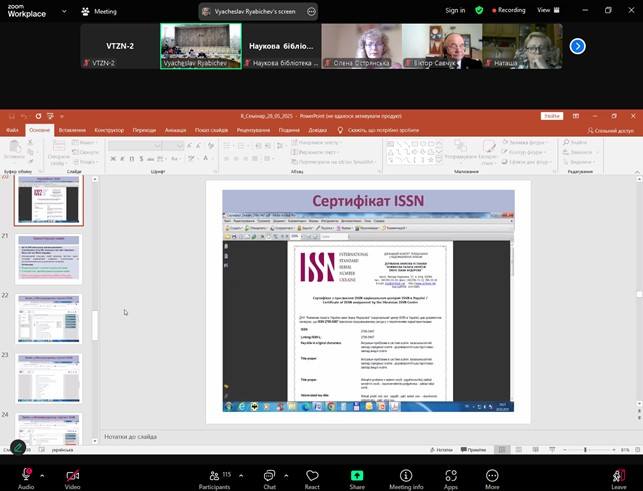Select Олена Острінська's video tile
643x491 pixels.
point(362,46)
